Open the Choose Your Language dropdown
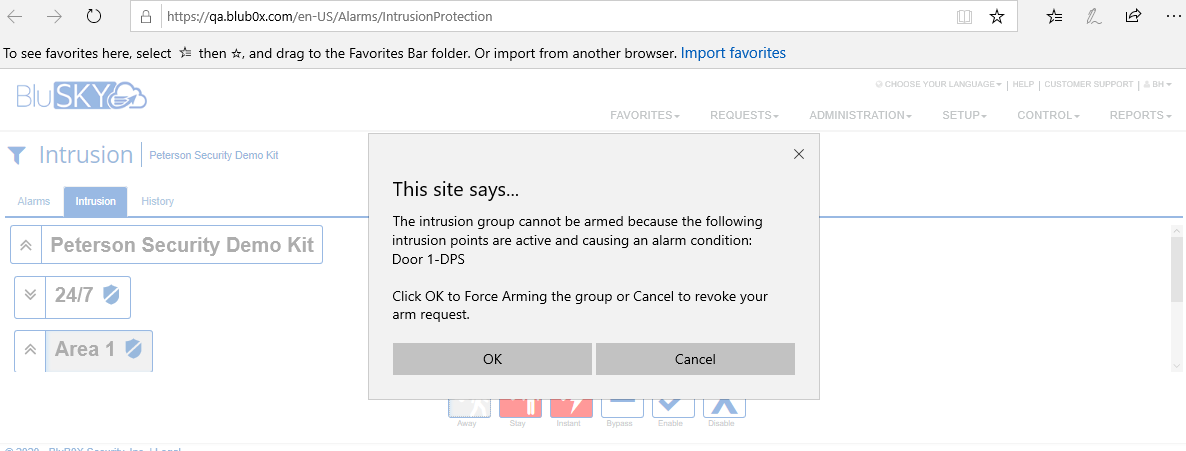The image size is (1186, 451). [939, 85]
